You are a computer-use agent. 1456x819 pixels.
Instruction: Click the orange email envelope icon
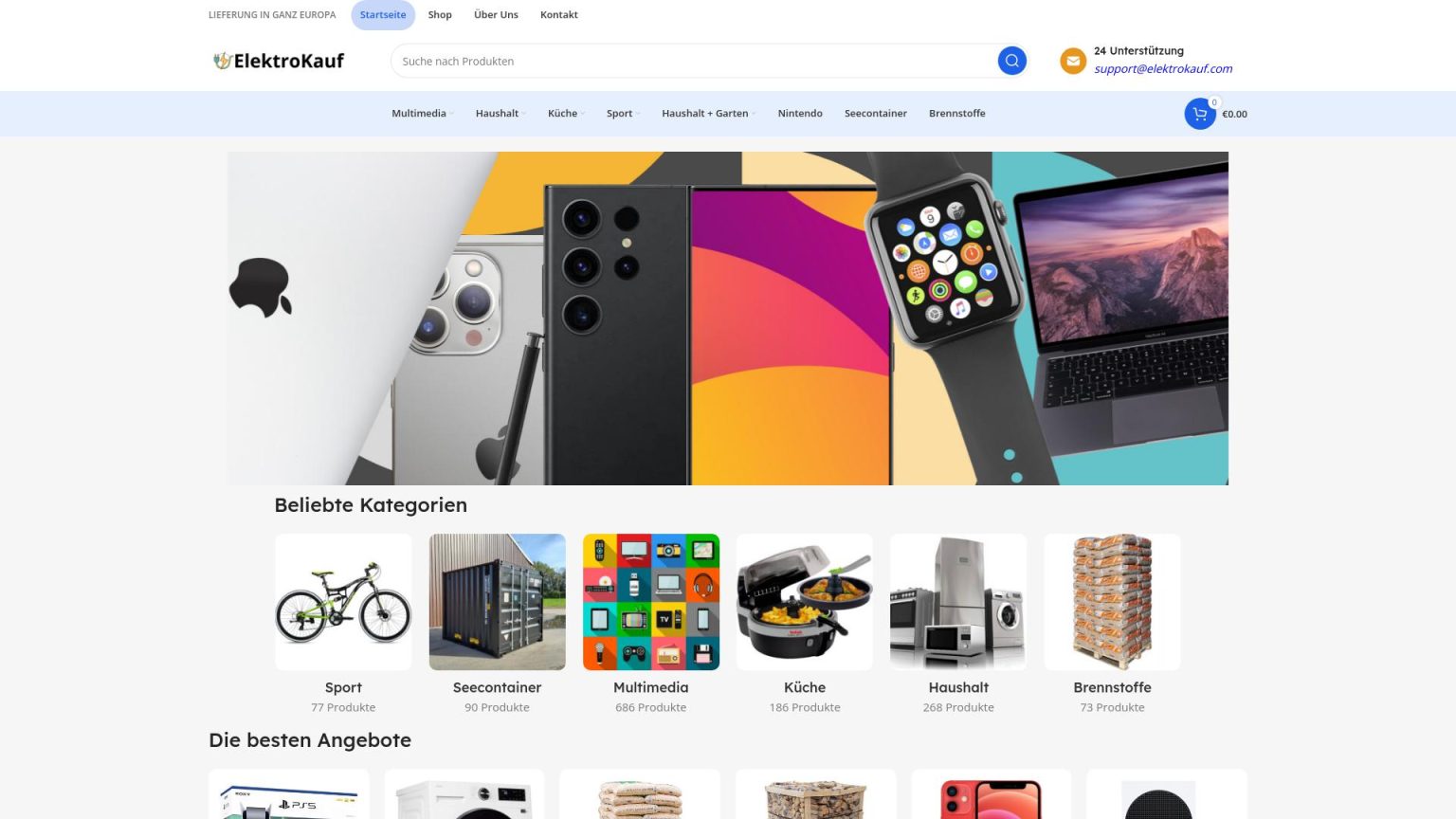pyautogui.click(x=1073, y=61)
